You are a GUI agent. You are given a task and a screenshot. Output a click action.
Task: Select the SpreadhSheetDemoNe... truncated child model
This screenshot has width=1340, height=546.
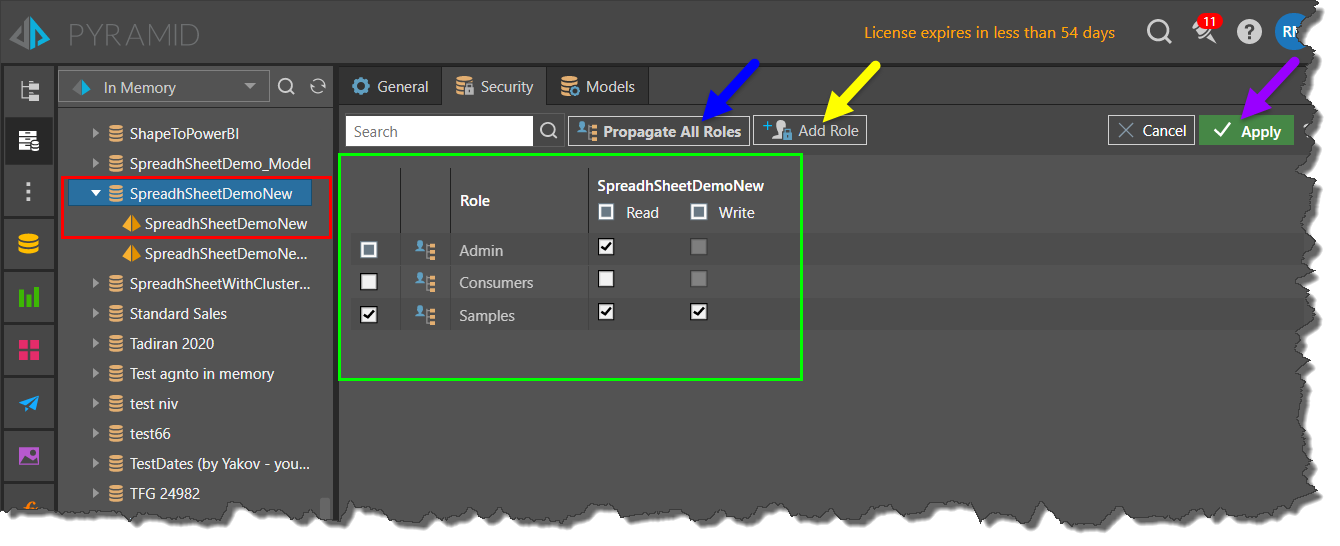226,254
